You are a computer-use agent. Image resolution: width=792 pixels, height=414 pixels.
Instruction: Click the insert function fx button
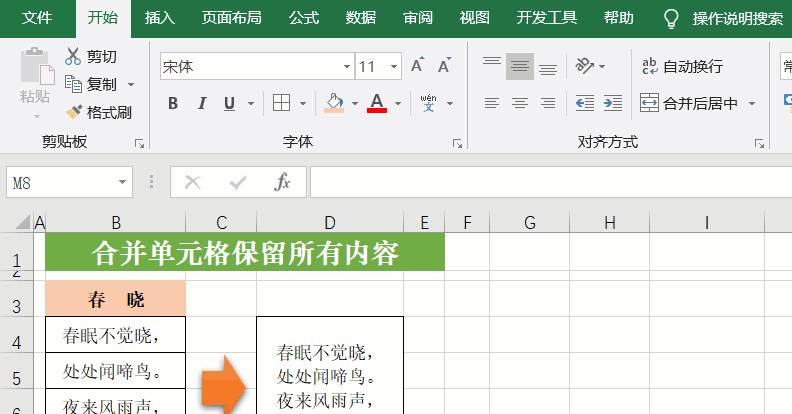pos(282,182)
